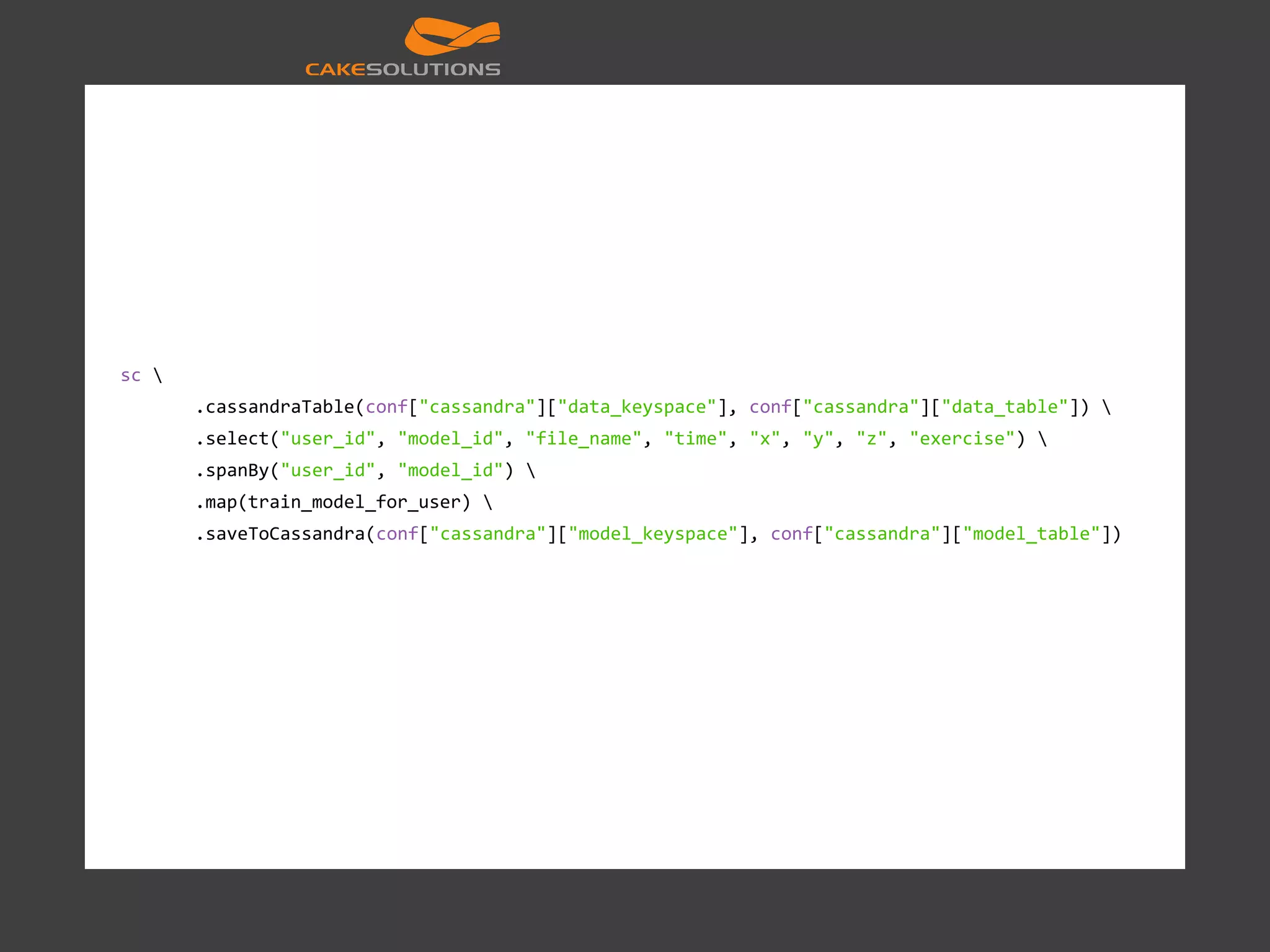Click 'train_model_for_user' function name
This screenshot has height=952, width=1270.
[354, 502]
